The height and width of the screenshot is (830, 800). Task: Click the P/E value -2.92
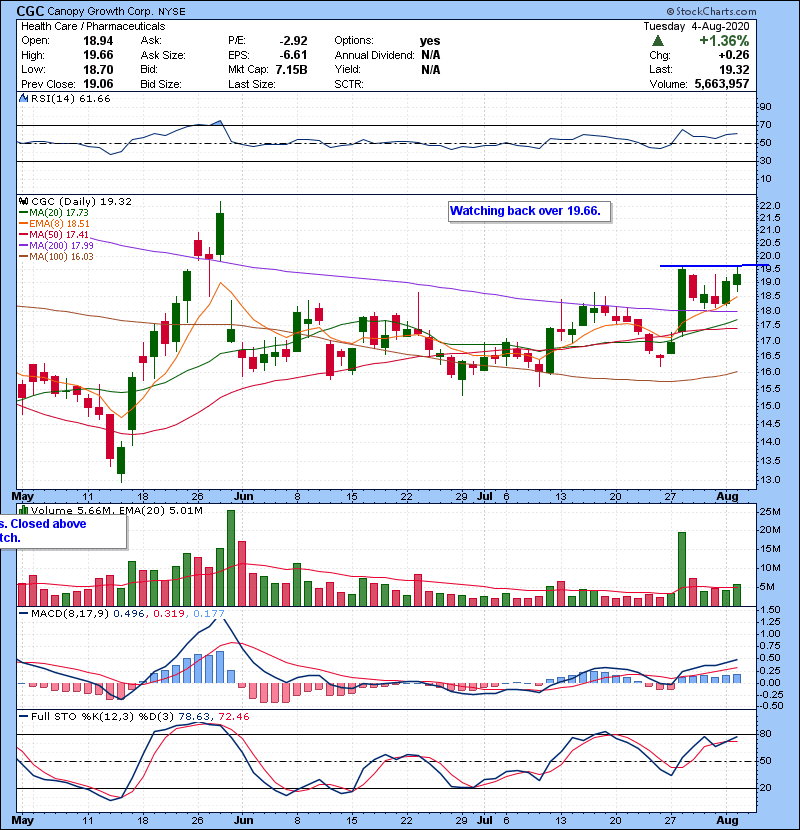(293, 41)
